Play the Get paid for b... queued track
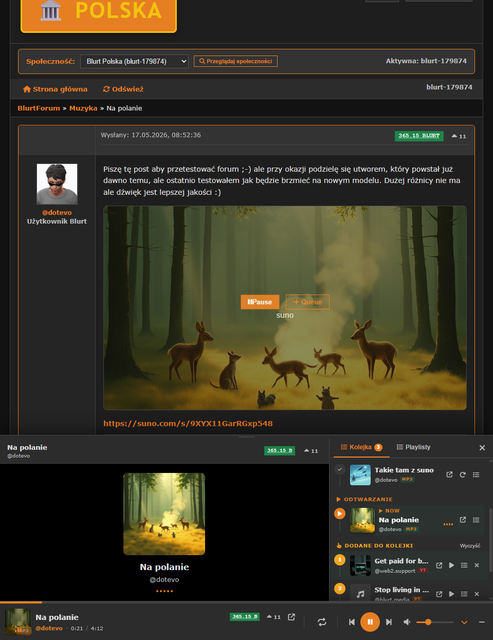The height and width of the screenshot is (640, 493). click(x=451, y=565)
